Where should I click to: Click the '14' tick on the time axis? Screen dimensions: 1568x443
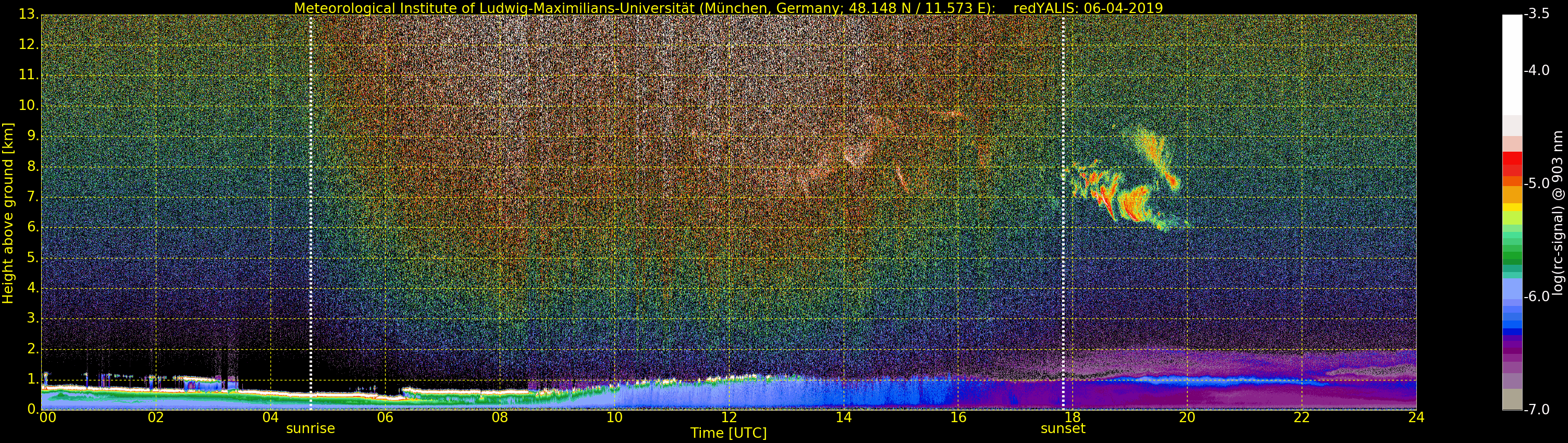(844, 417)
